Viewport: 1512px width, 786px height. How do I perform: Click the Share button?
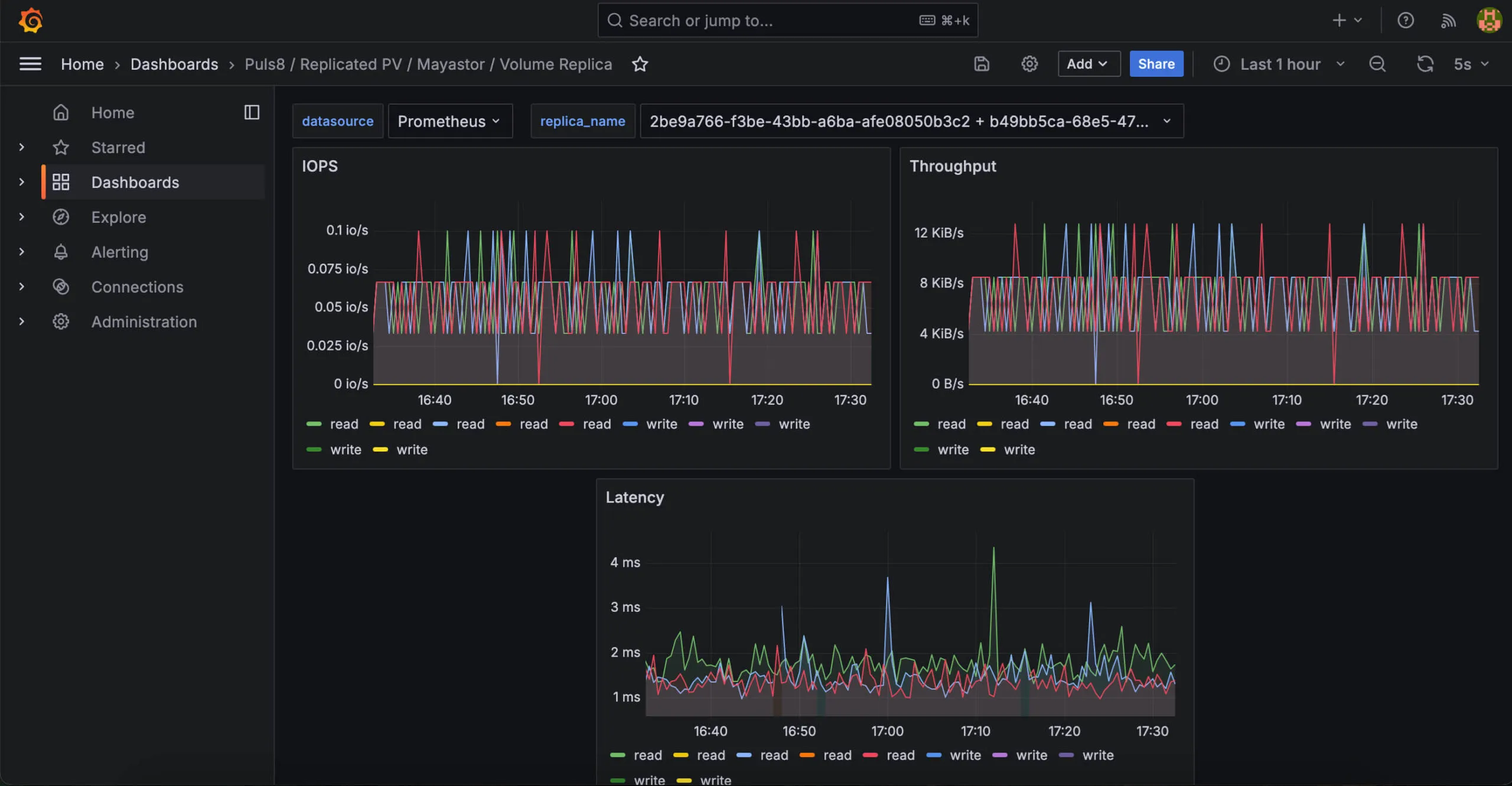(1155, 64)
